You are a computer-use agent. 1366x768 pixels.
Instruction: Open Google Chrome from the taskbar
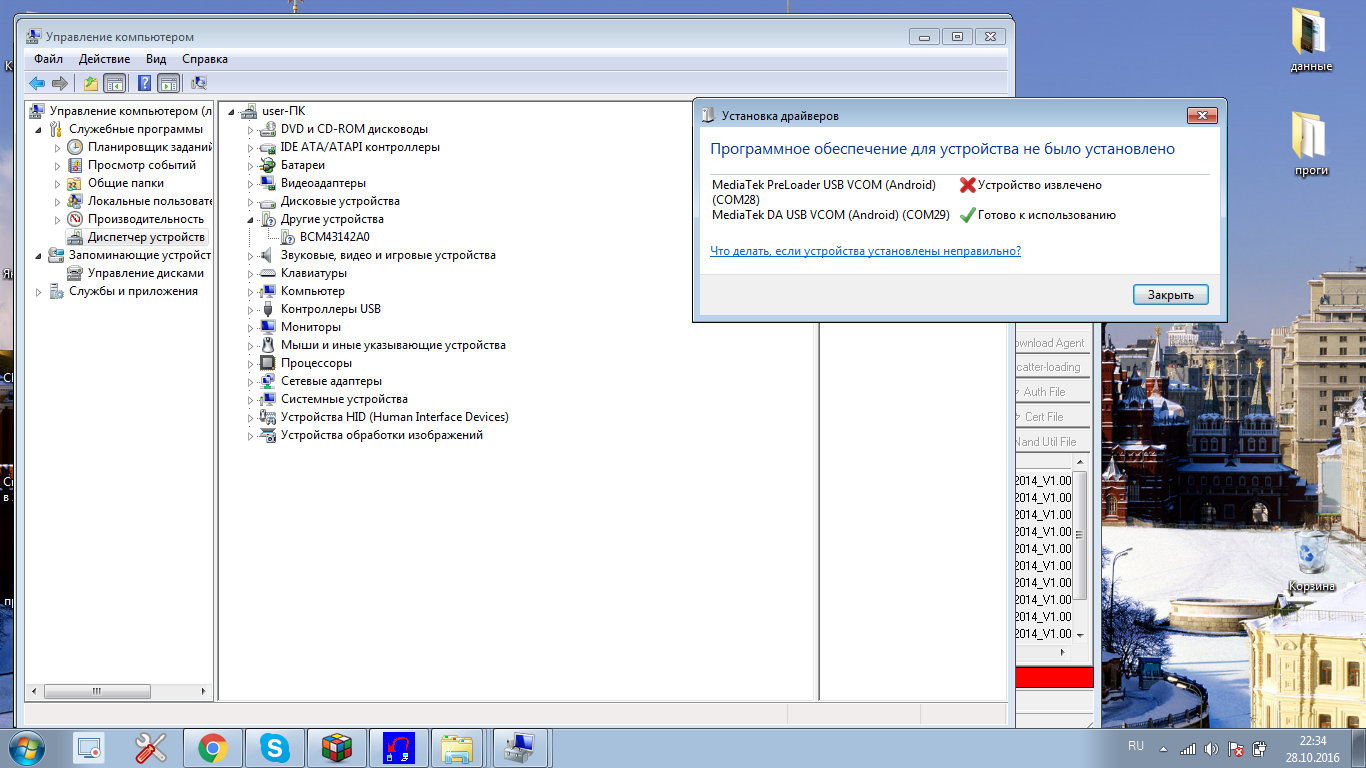click(x=212, y=747)
